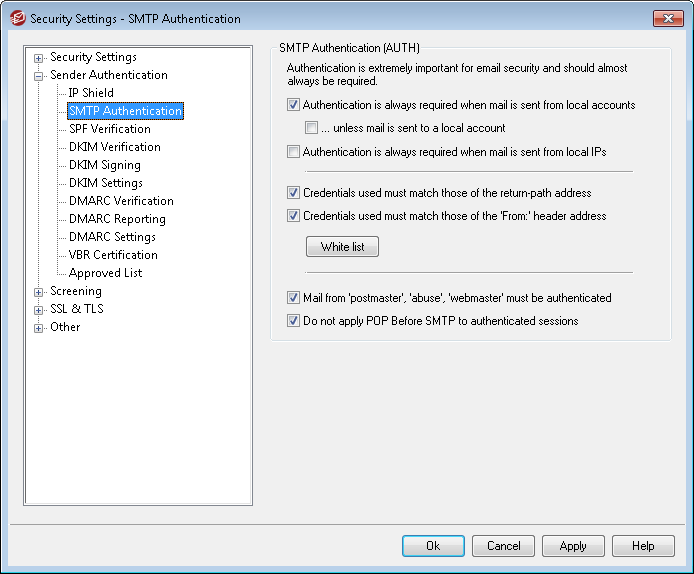Go to DKIM Signing settings

[104, 165]
